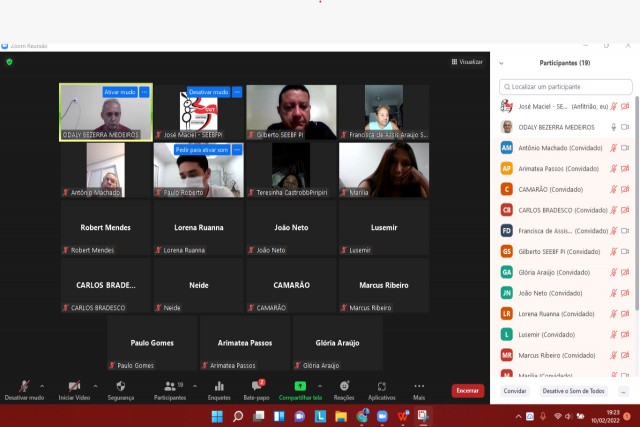Toggle camera for ODALY BEZERRA MEDEIROS in list
The image size is (640, 427).
click(625, 127)
